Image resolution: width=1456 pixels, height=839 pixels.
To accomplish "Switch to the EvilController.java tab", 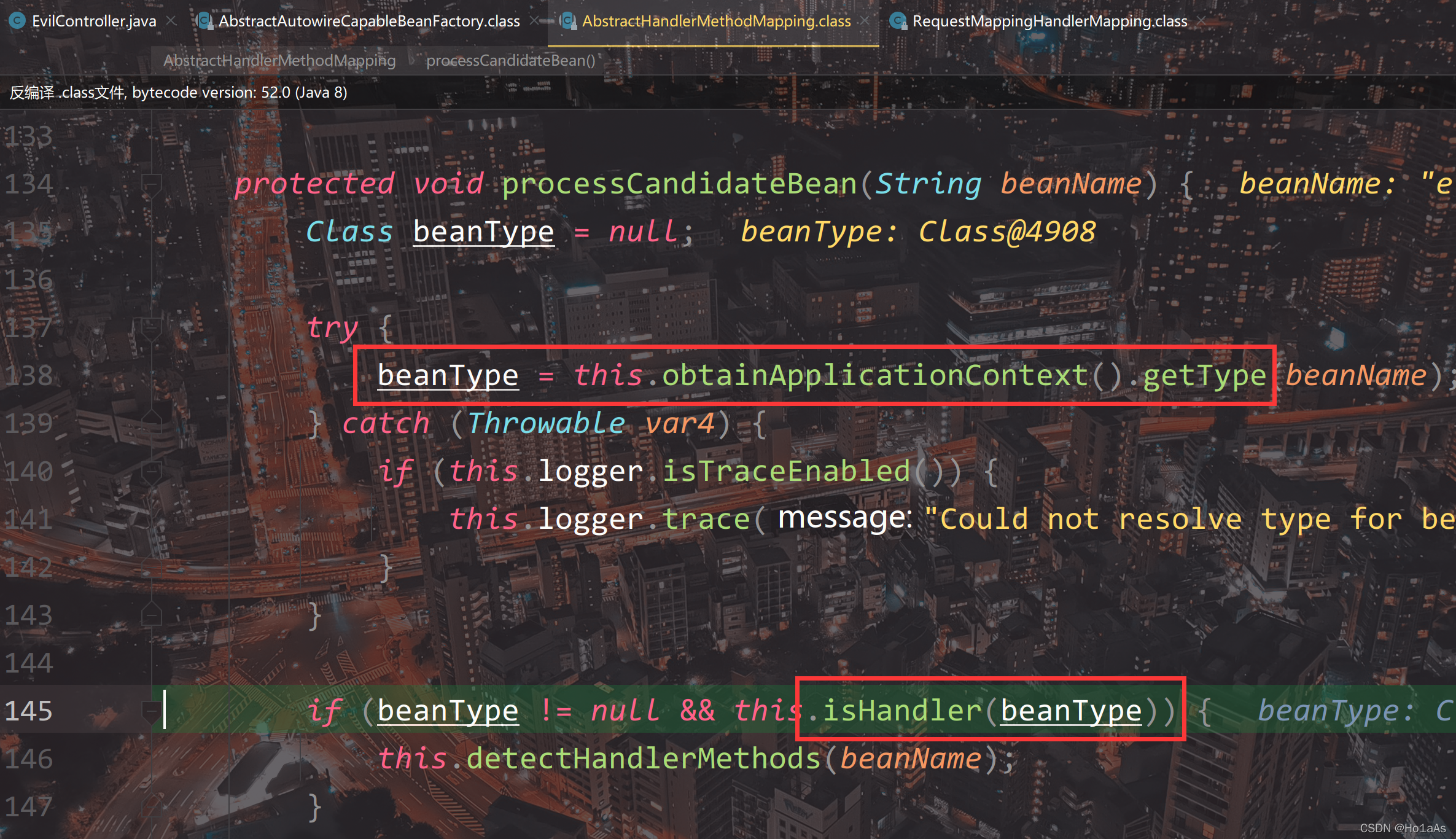I will click(94, 21).
